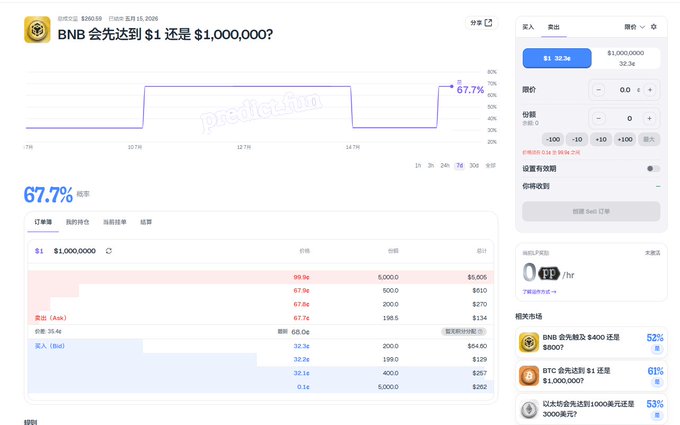Click the 32.3¢ bid price row

[x=261, y=346]
